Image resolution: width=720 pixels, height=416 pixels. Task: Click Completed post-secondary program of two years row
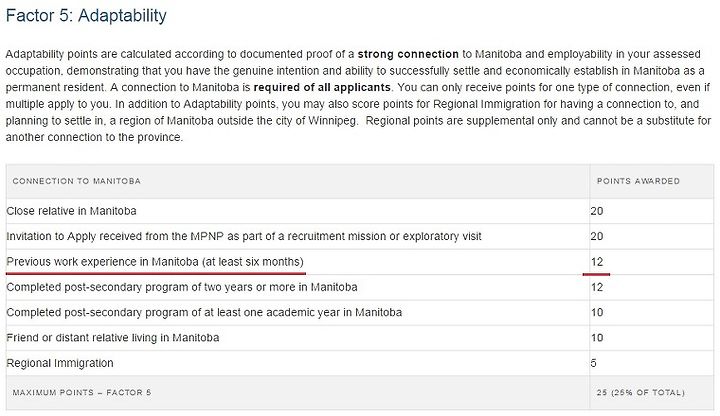click(360, 287)
